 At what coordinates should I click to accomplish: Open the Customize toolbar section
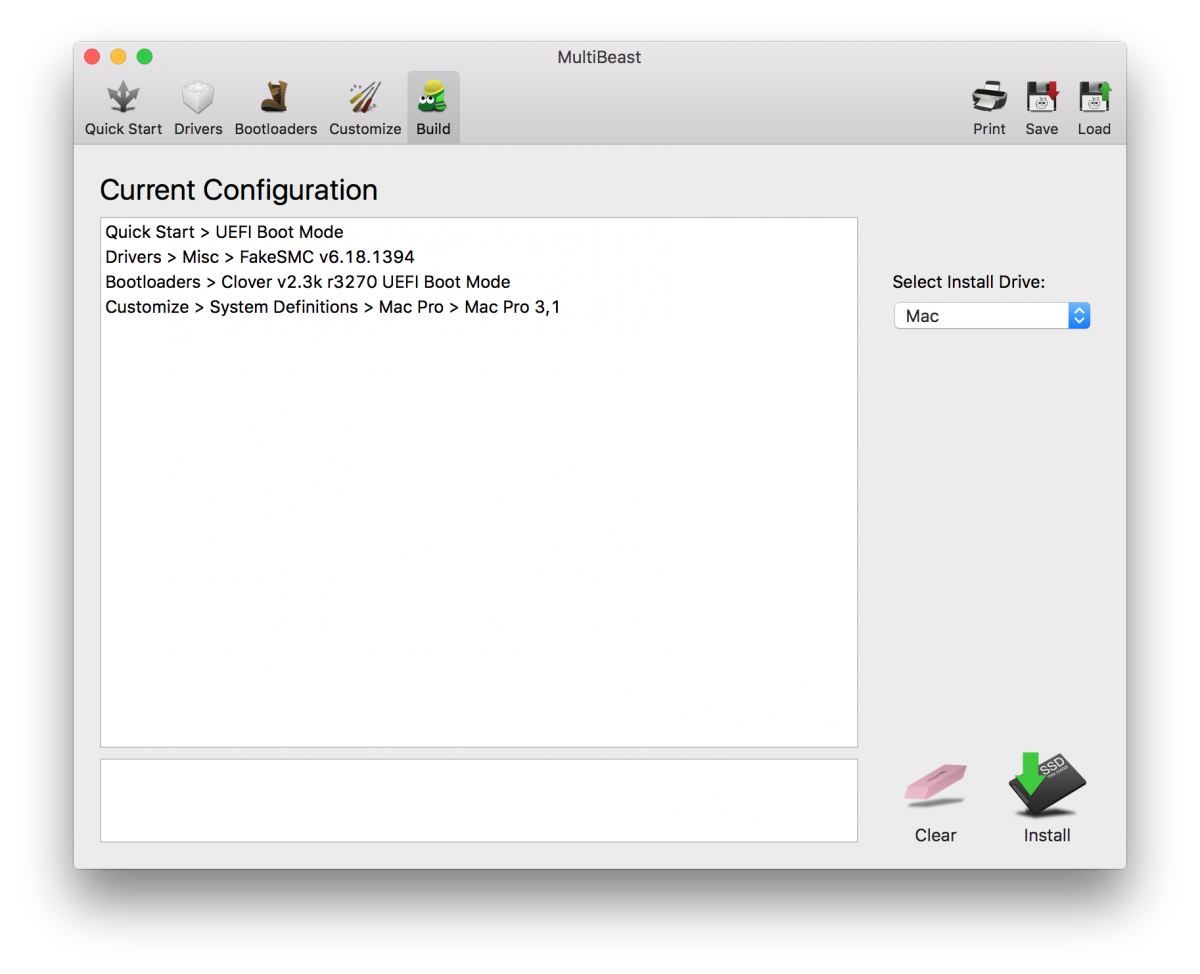[365, 109]
